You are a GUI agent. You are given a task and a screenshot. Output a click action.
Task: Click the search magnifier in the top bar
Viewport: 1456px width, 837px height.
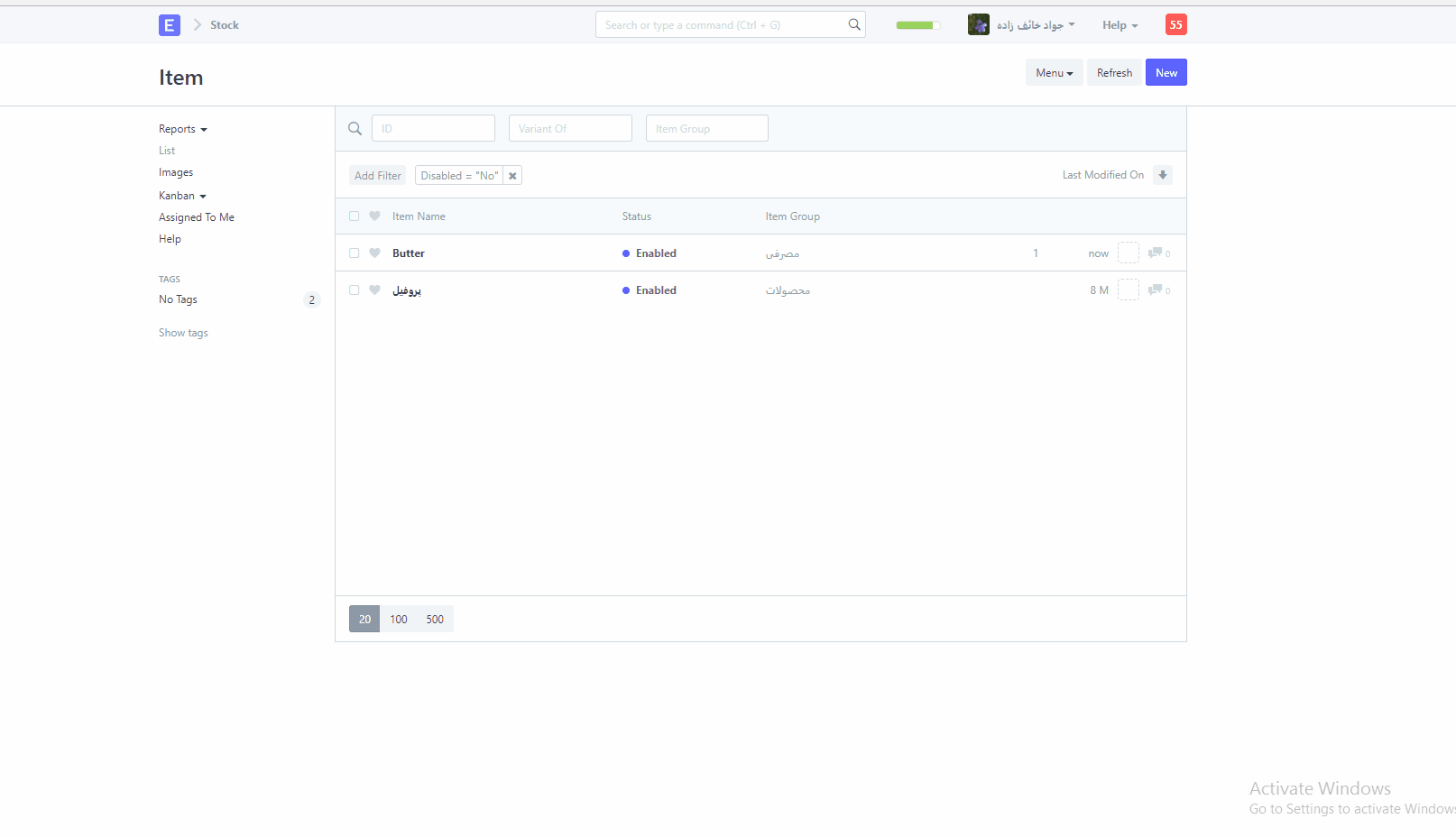[853, 24]
